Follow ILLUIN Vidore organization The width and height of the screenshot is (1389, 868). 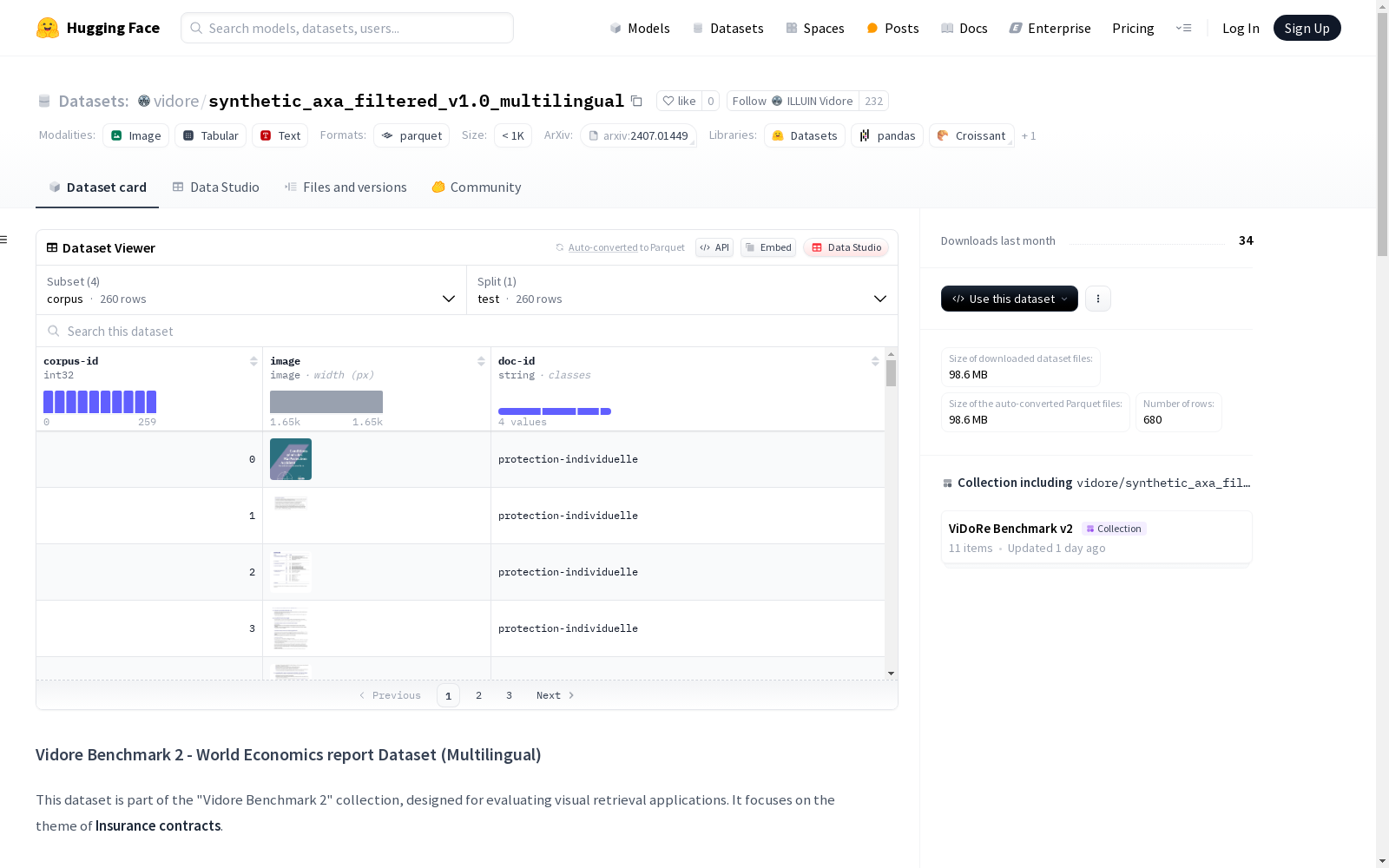coord(793,101)
